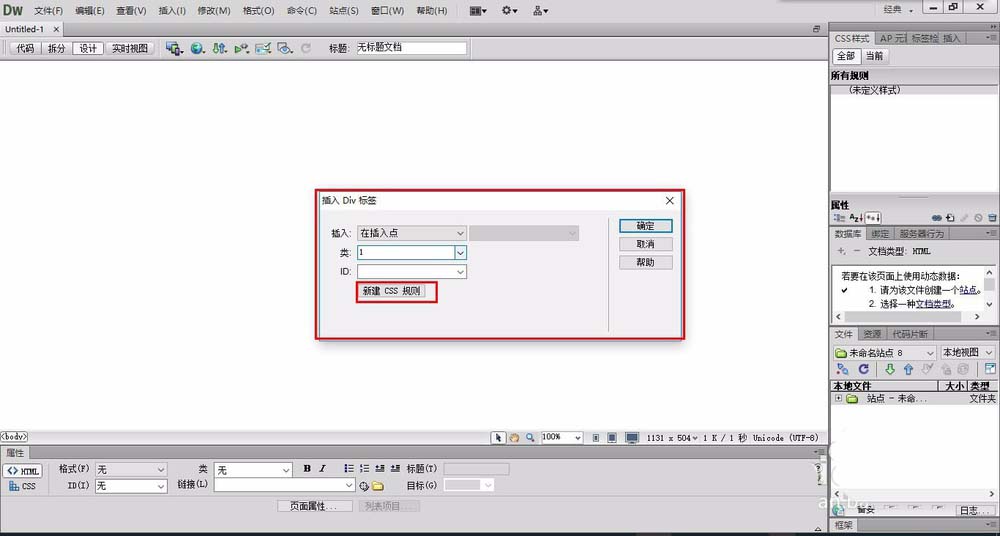This screenshot has height=536, width=1000.
Task: Expand the 站点 folder tree item
Action: click(x=838, y=398)
